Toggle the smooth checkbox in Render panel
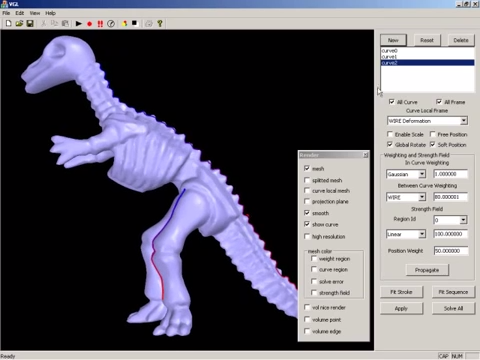Image resolution: width=480 pixels, height=360 pixels. click(307, 213)
